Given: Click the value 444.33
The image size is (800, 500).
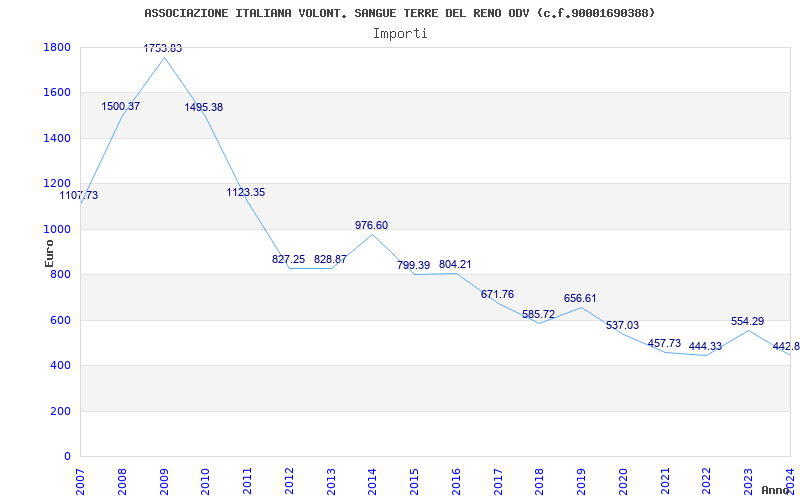Looking at the screenshot, I should pos(705,347).
